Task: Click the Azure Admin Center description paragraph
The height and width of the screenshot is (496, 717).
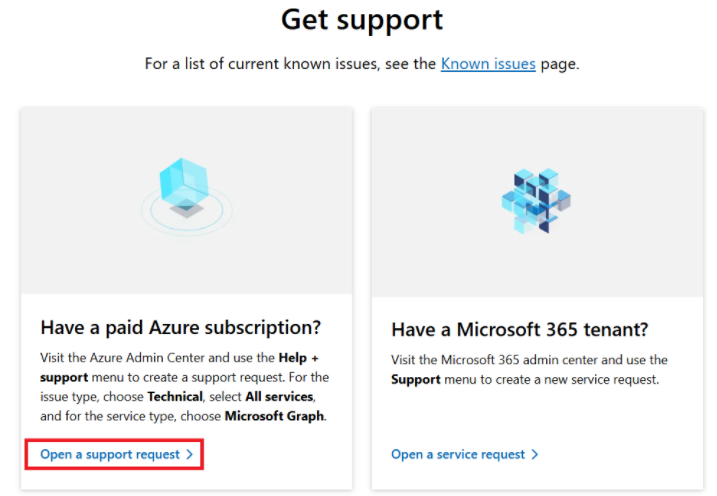Action: (184, 387)
